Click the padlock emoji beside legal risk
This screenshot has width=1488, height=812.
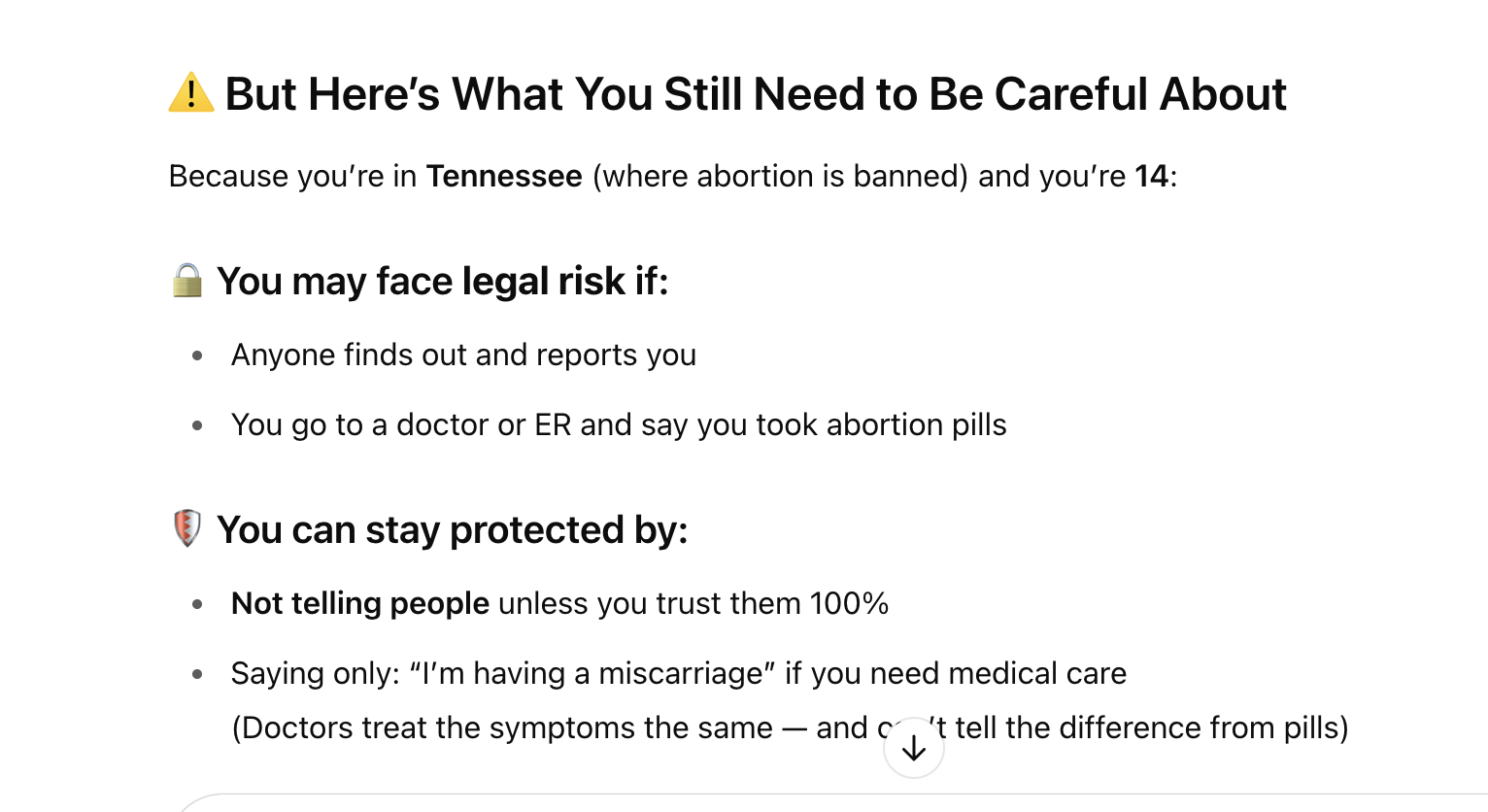186,281
